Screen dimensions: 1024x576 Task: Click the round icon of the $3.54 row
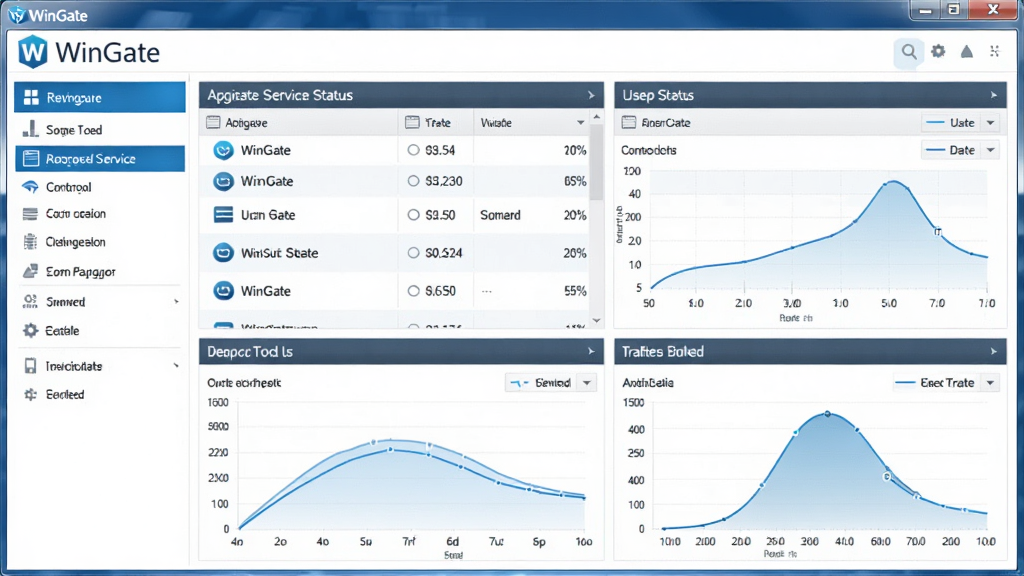223,150
